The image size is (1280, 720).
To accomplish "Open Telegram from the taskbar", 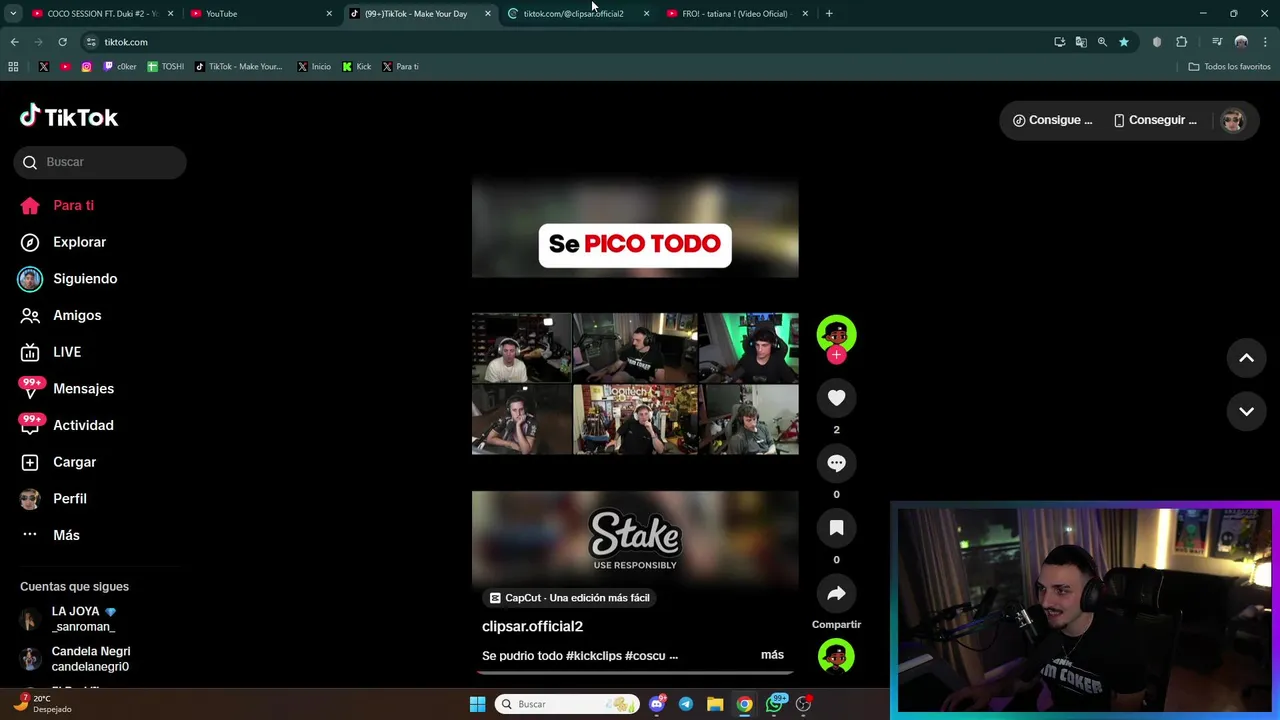I will point(686,704).
